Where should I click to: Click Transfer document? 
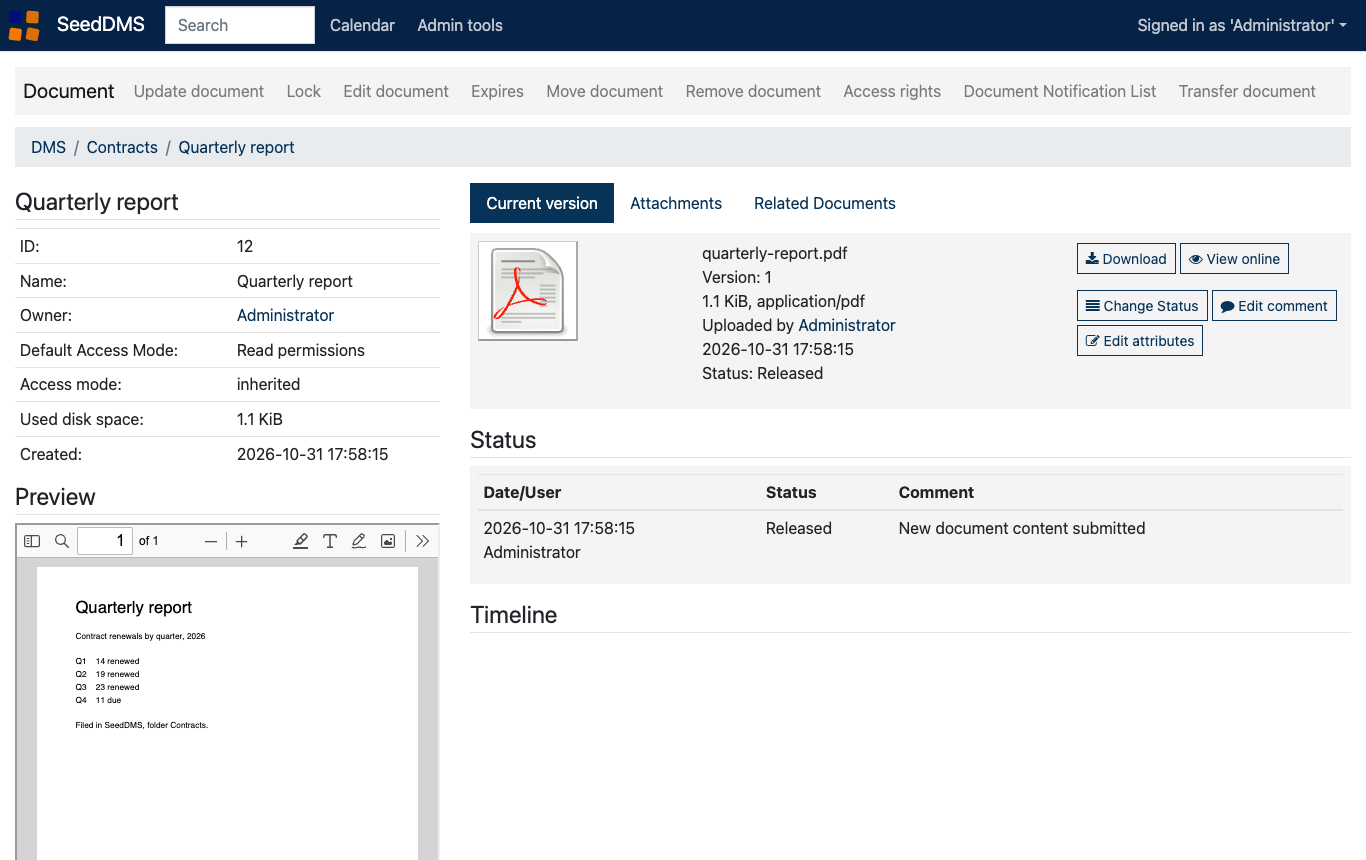tap(1247, 91)
